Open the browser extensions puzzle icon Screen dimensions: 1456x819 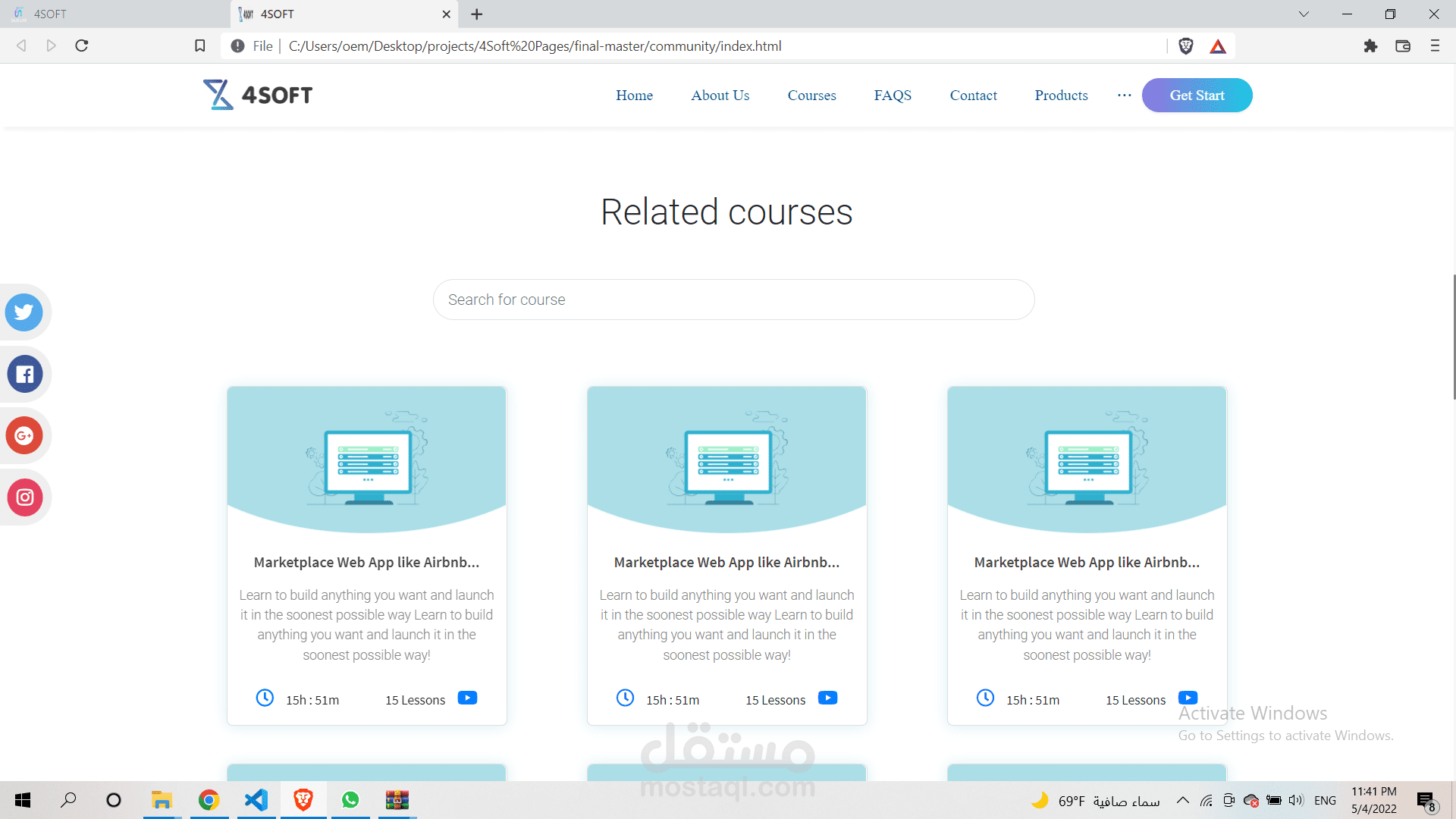coord(1370,46)
